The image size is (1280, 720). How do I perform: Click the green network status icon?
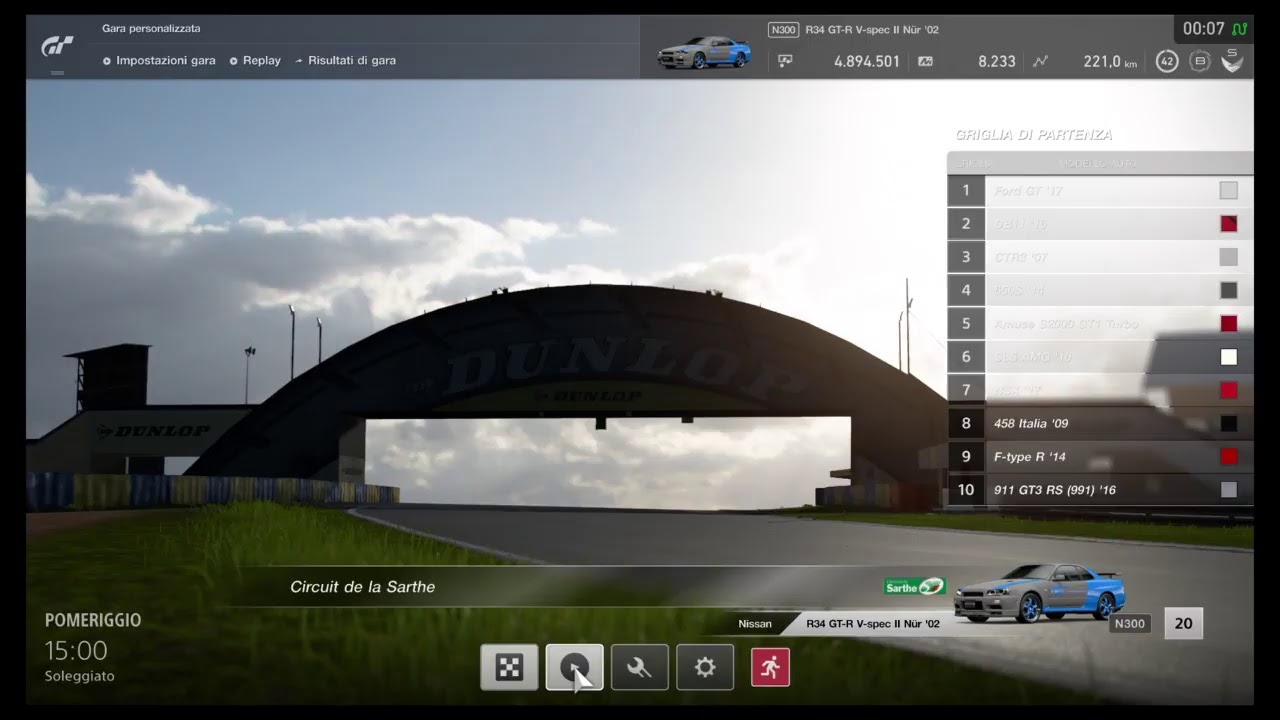(x=1239, y=29)
